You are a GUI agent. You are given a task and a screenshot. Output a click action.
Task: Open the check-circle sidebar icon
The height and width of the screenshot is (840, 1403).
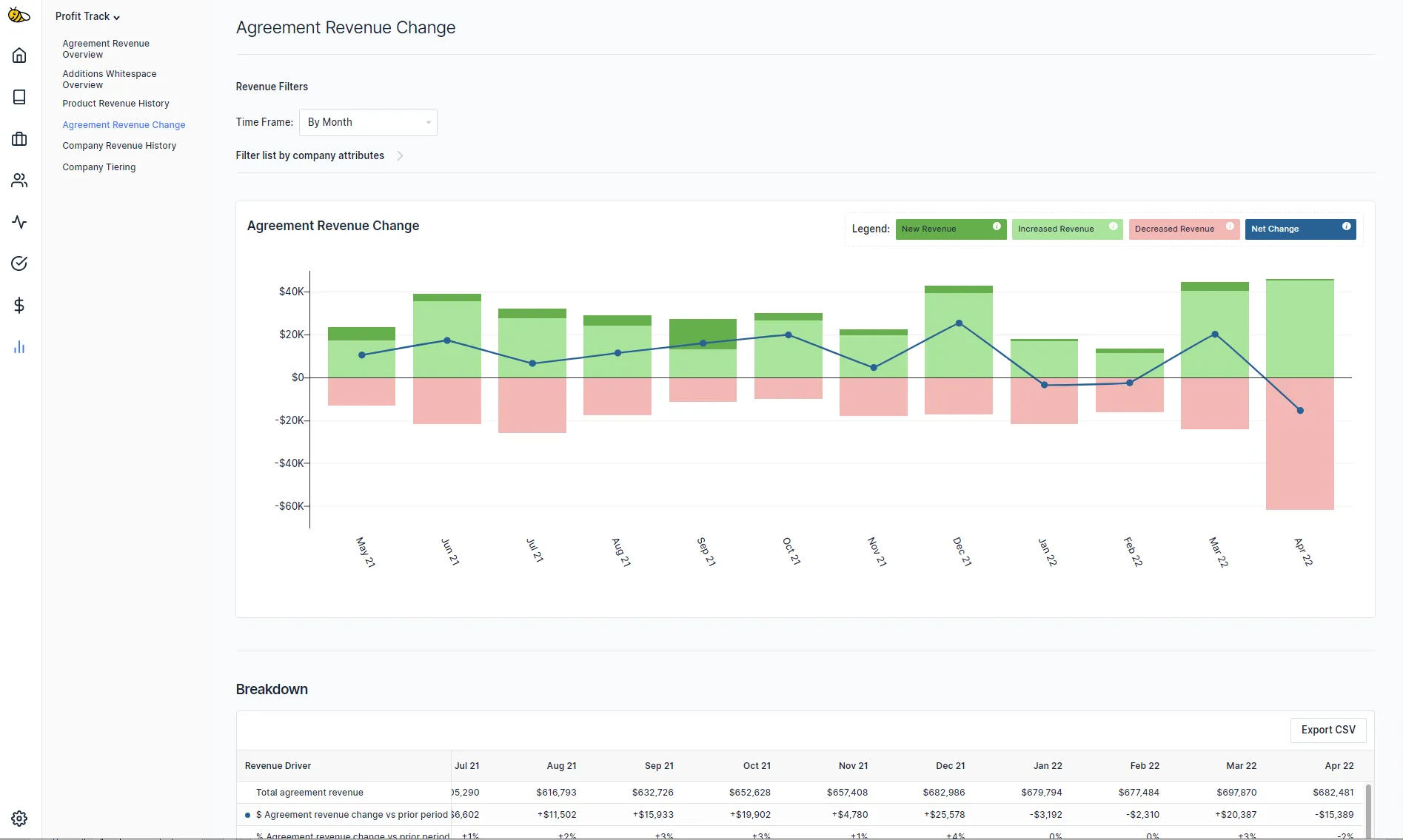(19, 263)
